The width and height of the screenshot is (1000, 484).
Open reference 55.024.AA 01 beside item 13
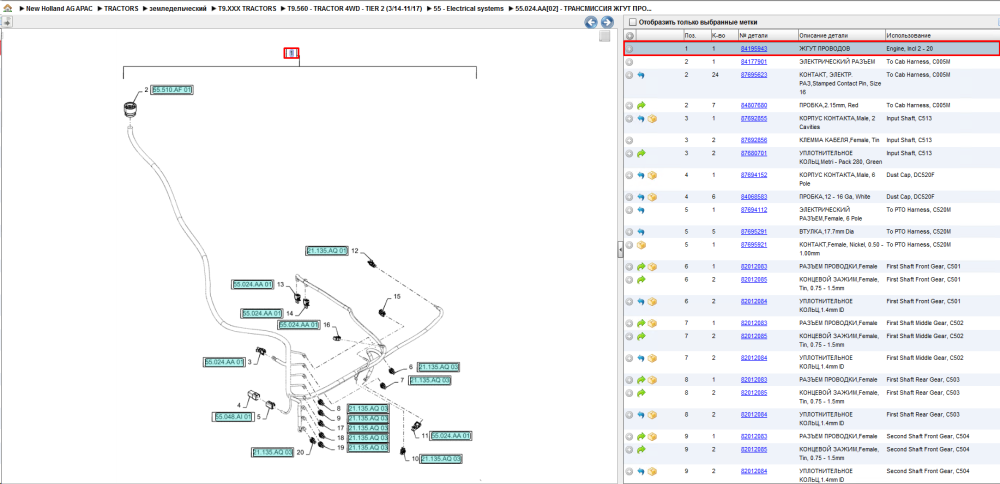253,284
